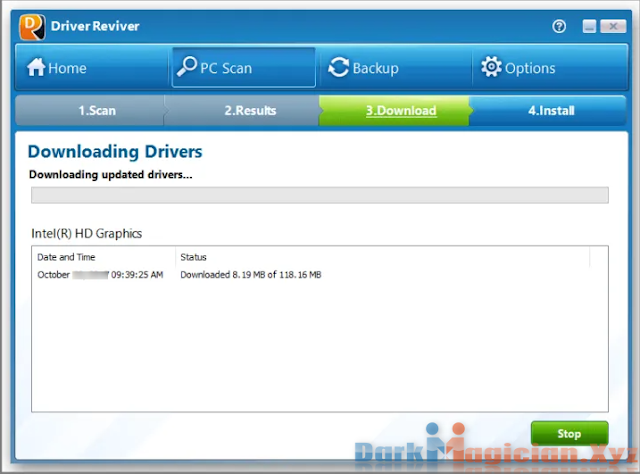Select the 3.Download step
The image size is (640, 474).
pyautogui.click(x=394, y=110)
